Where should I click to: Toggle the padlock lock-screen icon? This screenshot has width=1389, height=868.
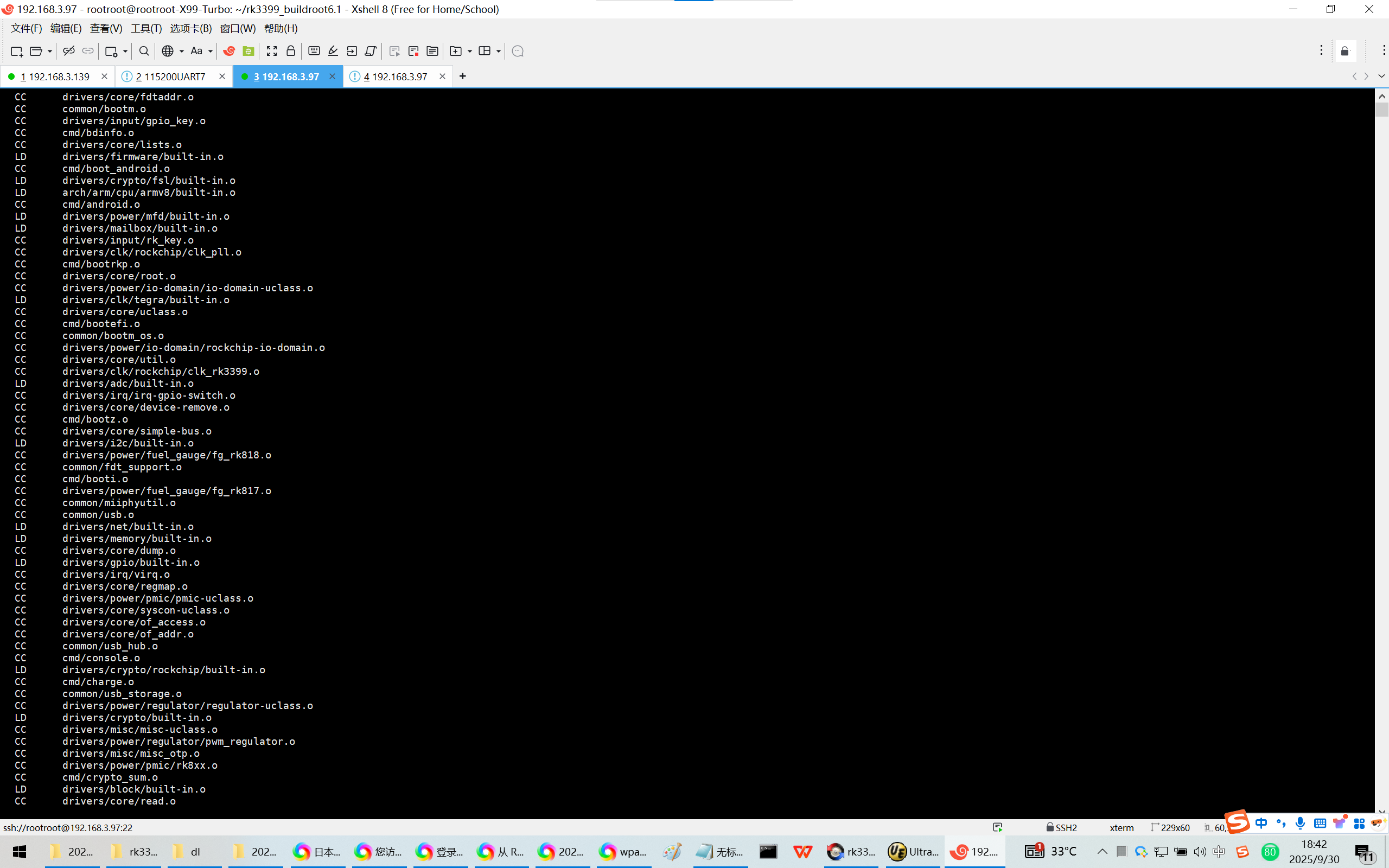coord(290,51)
